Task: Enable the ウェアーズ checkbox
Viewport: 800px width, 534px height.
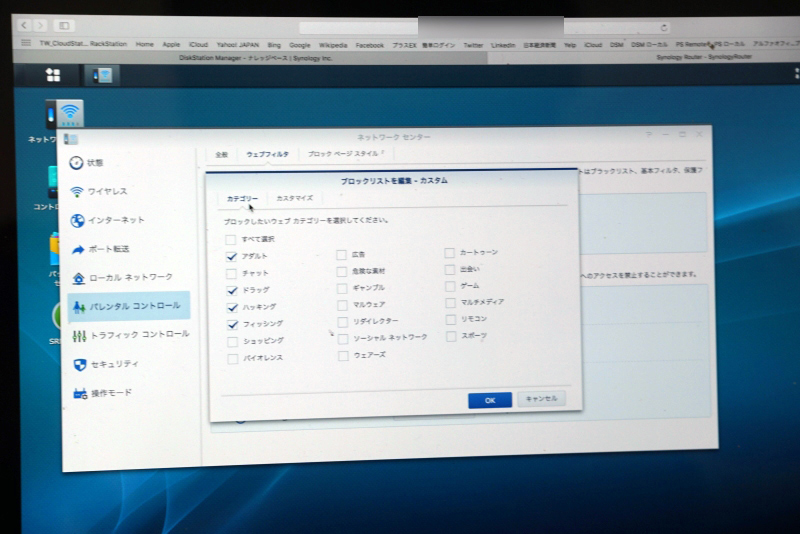Action: click(x=343, y=355)
